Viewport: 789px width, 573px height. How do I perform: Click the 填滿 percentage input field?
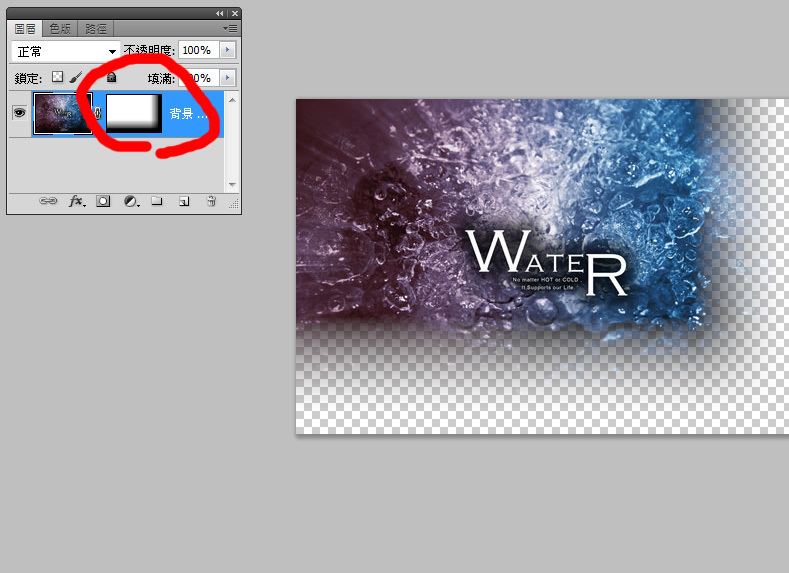tap(198, 78)
